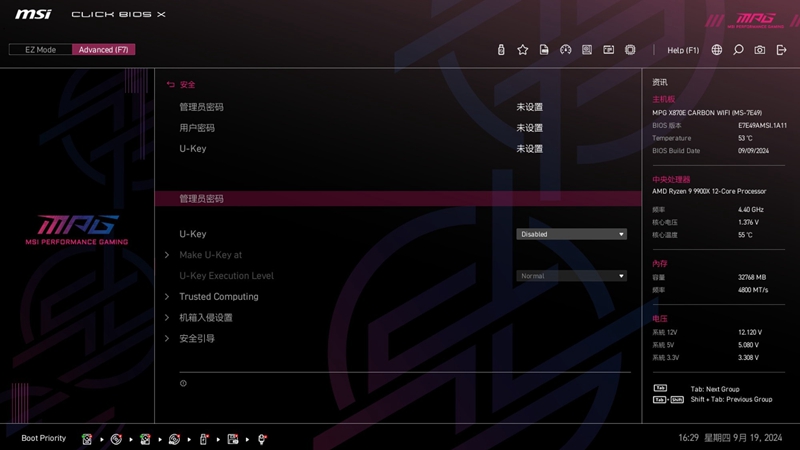The width and height of the screenshot is (800, 450).
Task: Open Favorites with the star icon
Action: point(522,50)
